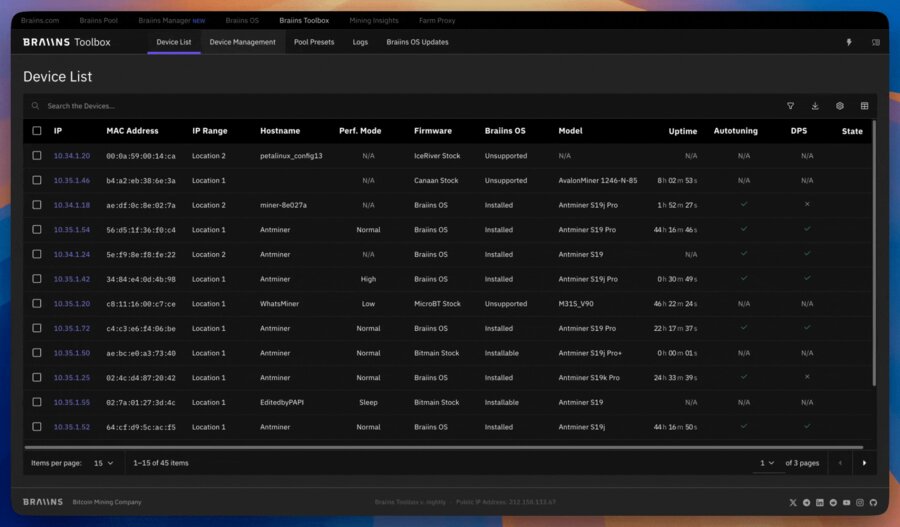This screenshot has height=527, width=900.
Task: Open device link 10.35.1.46
Action: [x=72, y=180]
